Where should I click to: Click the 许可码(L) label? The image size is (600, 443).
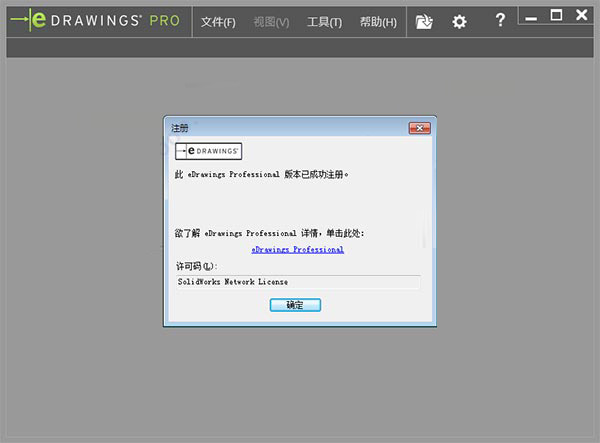[x=196, y=266]
